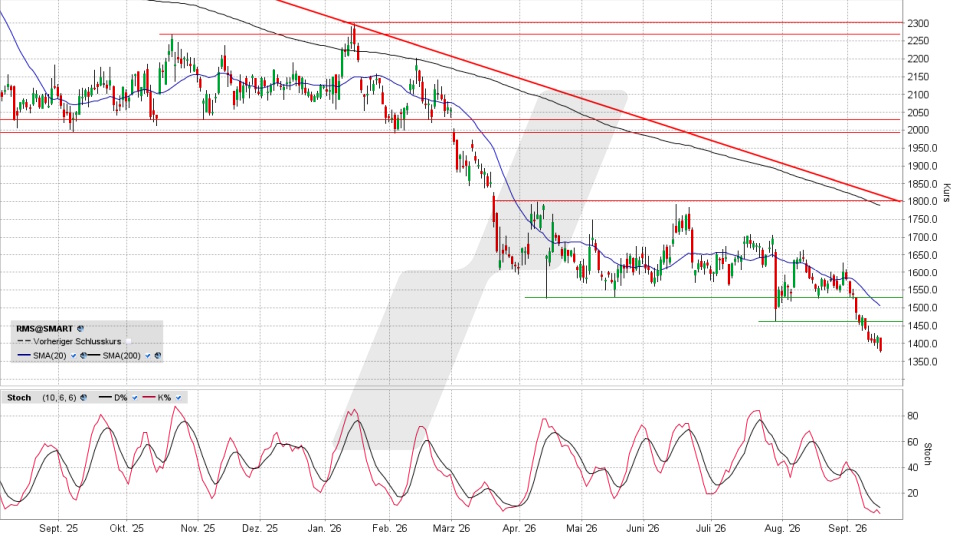Click the 20 level on Stoch axis
Image resolution: width=960 pixels, height=540 pixels.
912,493
